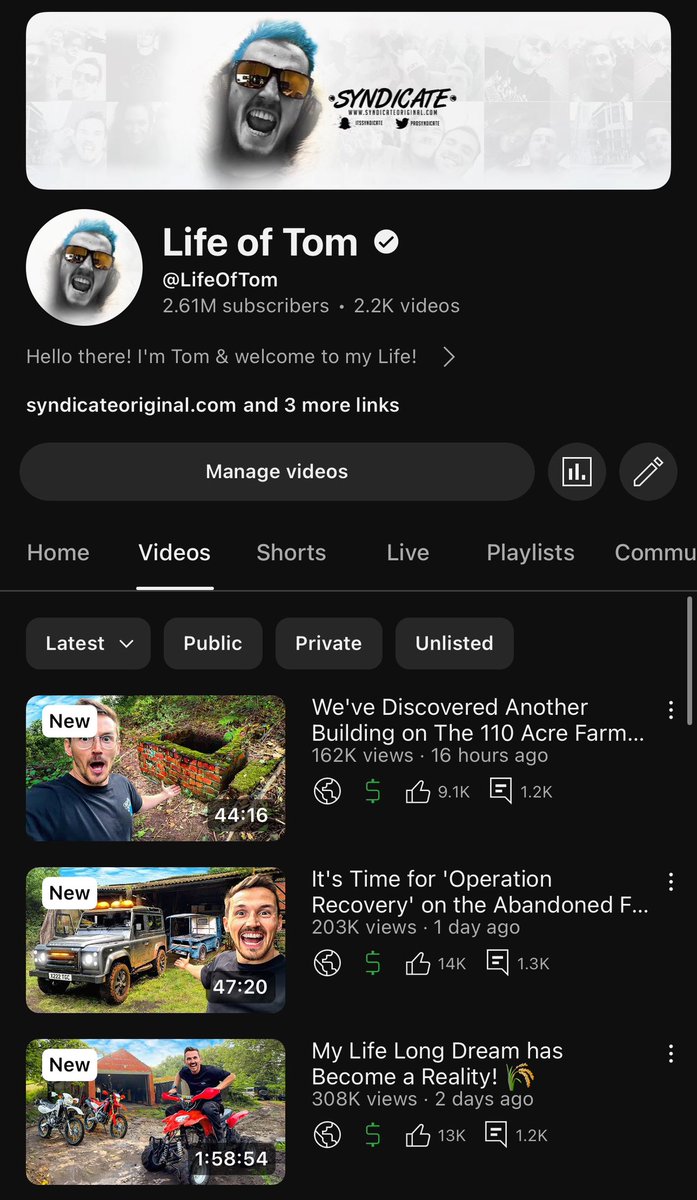This screenshot has height=1200, width=697.
Task: Open the Live tab
Action: pos(407,552)
